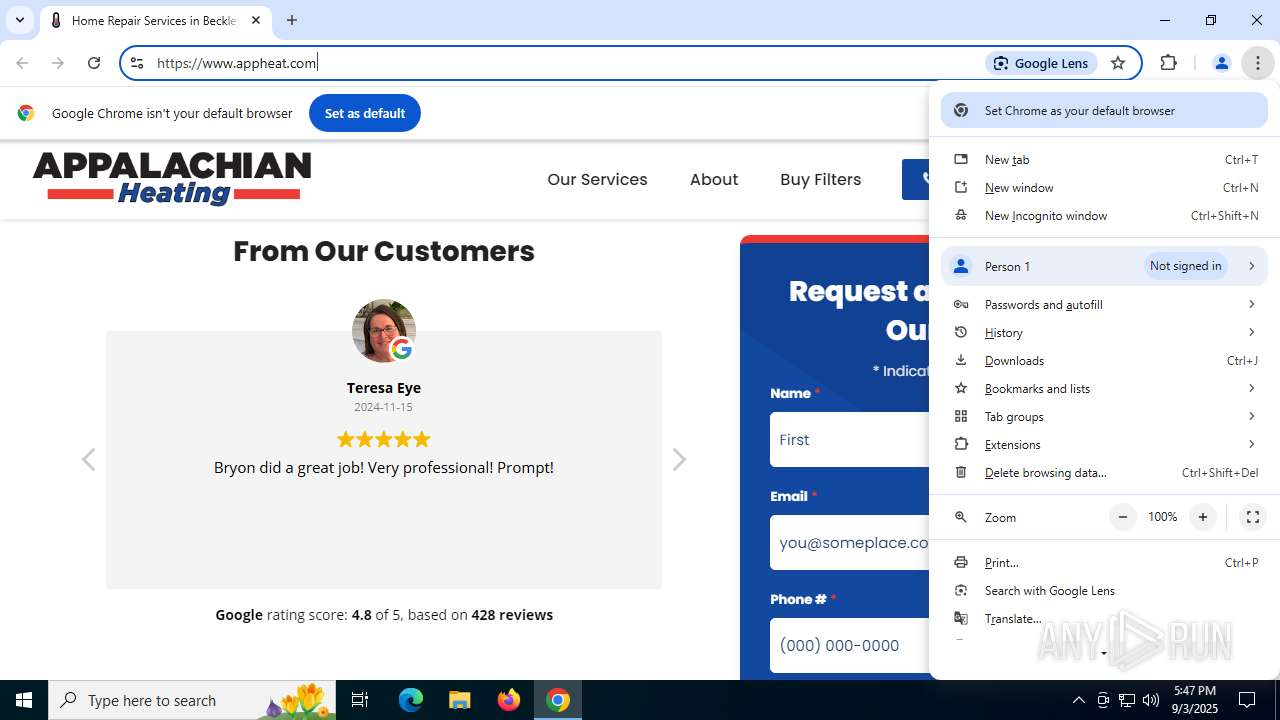The height and width of the screenshot is (720, 1280).
Task: Click the Chrome icon on taskbar
Action: tap(558, 700)
